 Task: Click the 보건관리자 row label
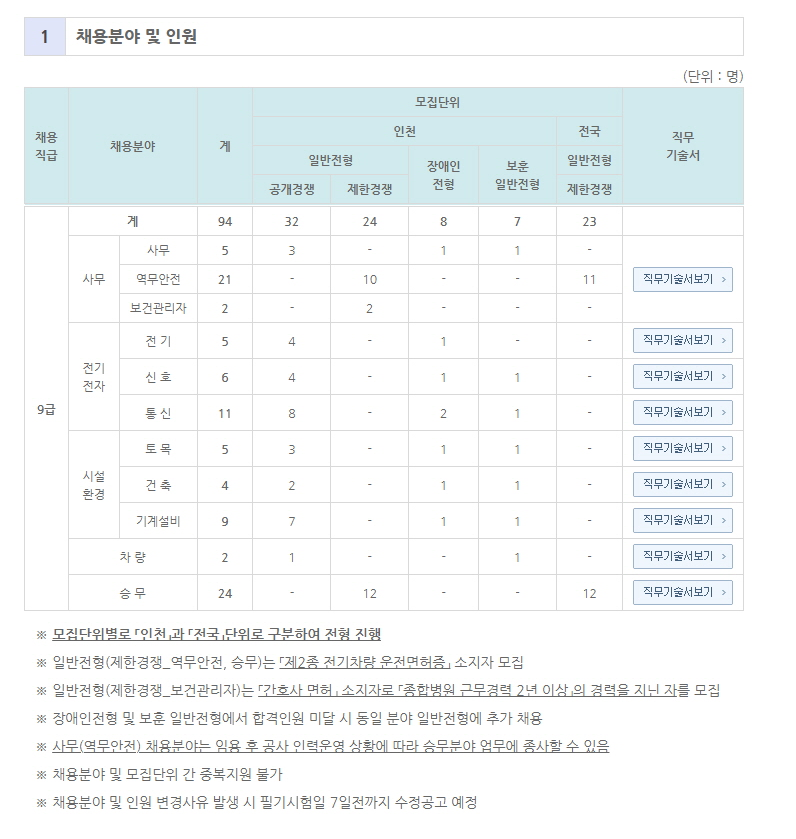point(158,308)
